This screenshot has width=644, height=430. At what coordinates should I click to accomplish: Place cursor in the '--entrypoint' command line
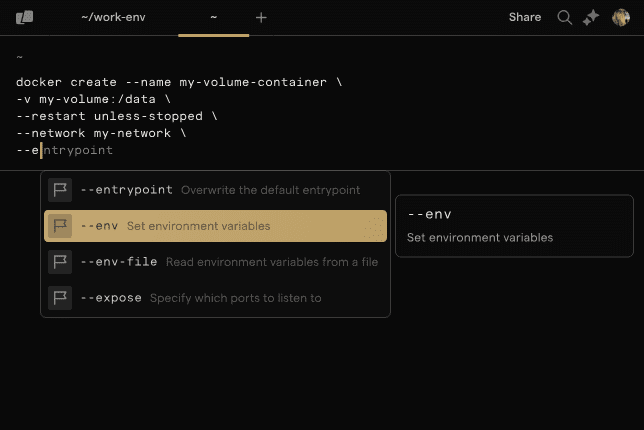(64, 150)
